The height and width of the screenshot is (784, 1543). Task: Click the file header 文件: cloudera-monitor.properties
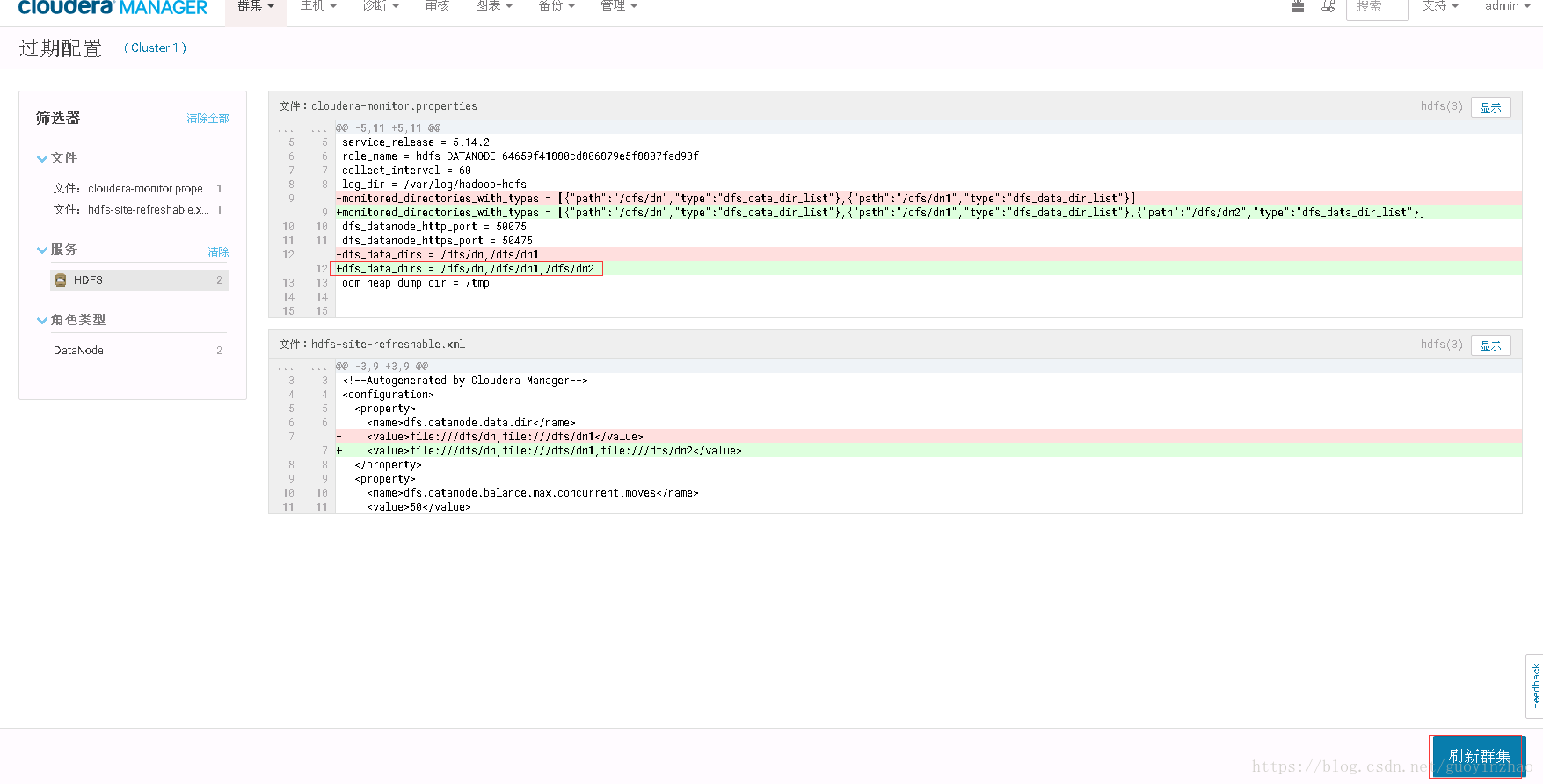click(x=378, y=106)
